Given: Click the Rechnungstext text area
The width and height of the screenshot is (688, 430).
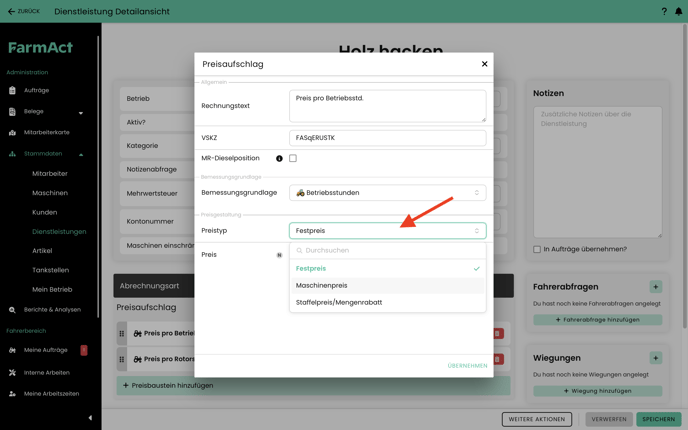Looking at the screenshot, I should tap(387, 106).
